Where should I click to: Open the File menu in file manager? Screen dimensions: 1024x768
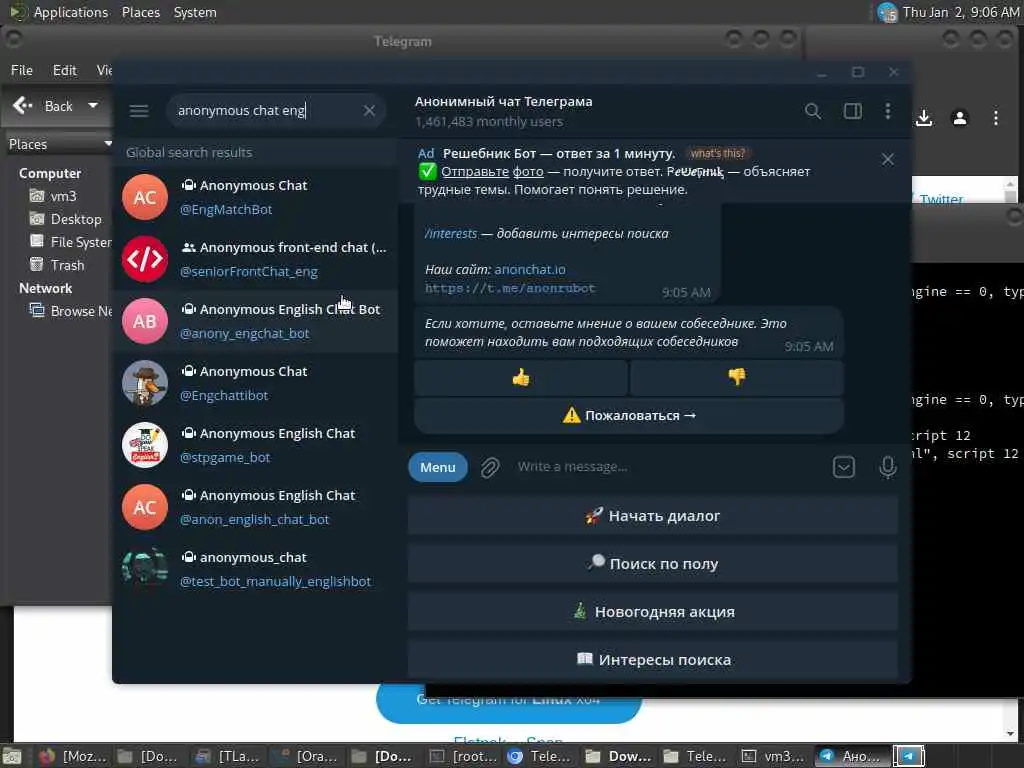pyautogui.click(x=22, y=70)
